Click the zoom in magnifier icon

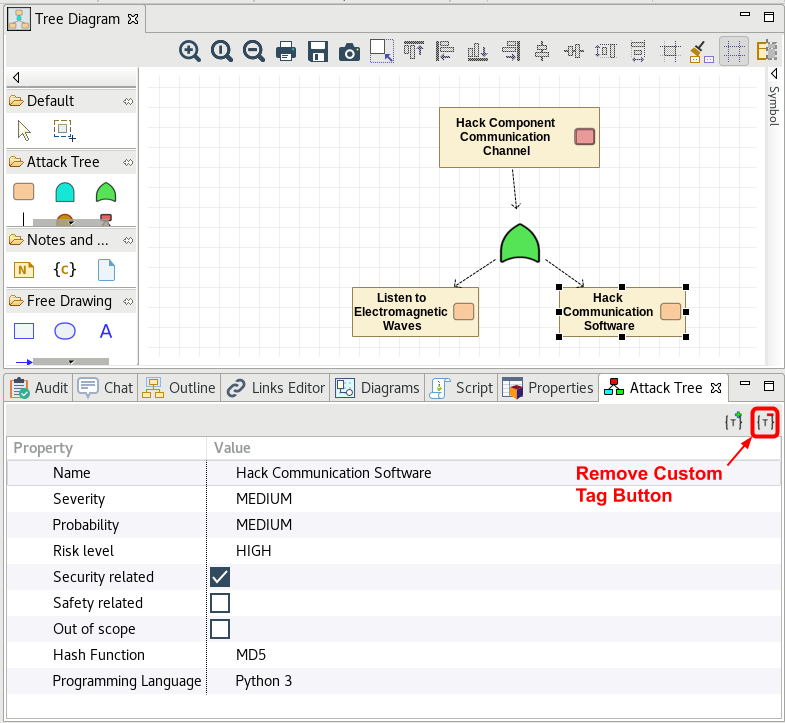190,51
